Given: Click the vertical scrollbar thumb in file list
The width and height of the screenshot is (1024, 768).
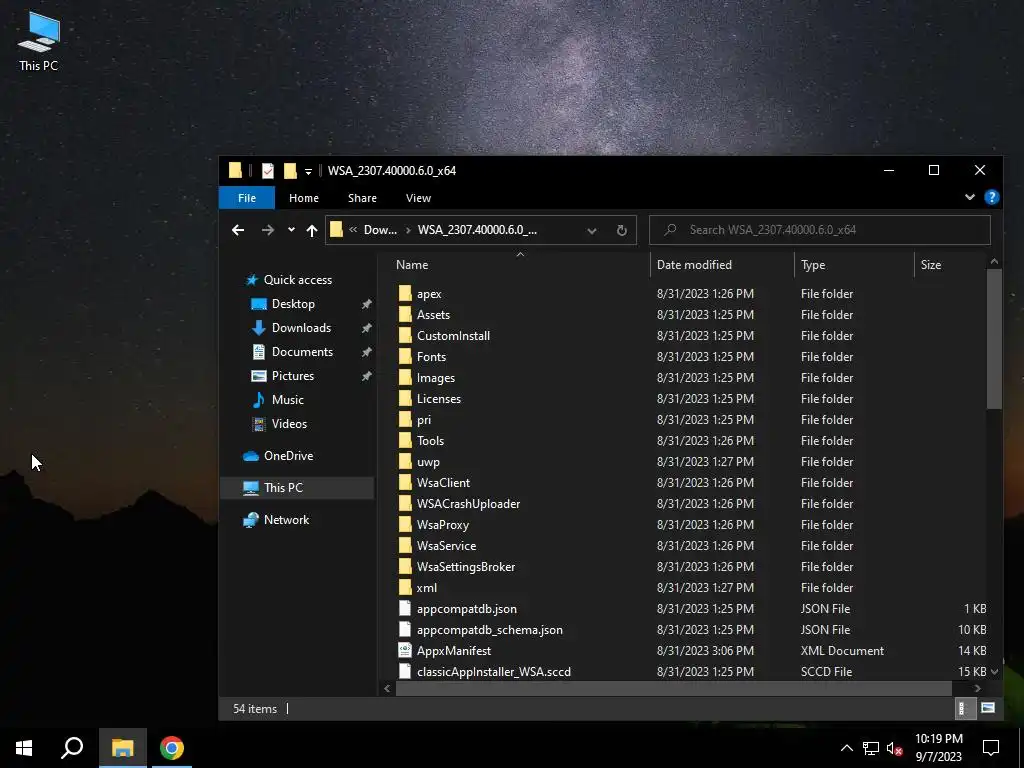Looking at the screenshot, I should (994, 338).
